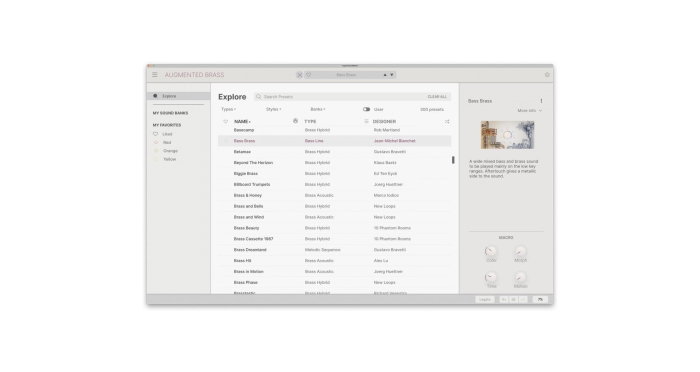This screenshot has height=372, width=700.
Task: Sort by liked using heart column header
Action: coord(225,121)
